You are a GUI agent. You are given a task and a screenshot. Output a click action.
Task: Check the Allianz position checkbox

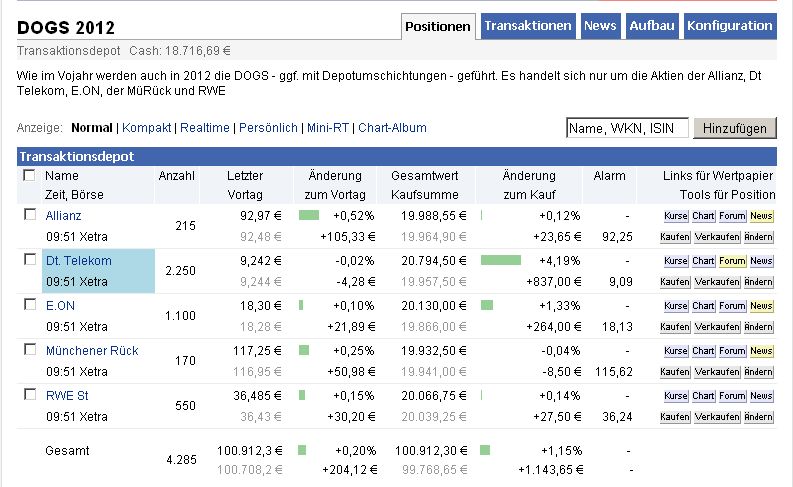click(29, 215)
